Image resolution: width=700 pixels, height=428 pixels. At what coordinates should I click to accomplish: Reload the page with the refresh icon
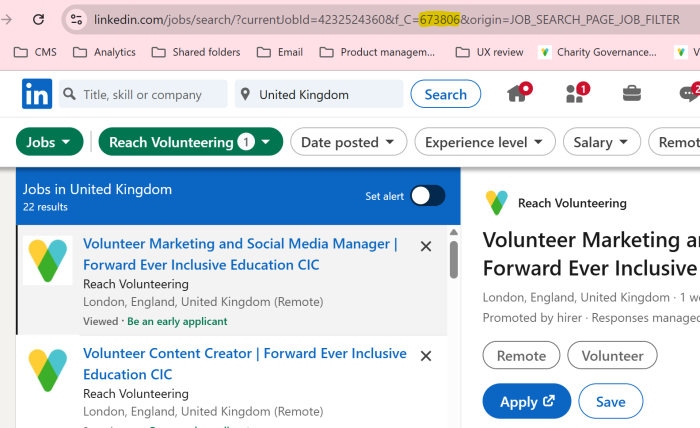(38, 20)
